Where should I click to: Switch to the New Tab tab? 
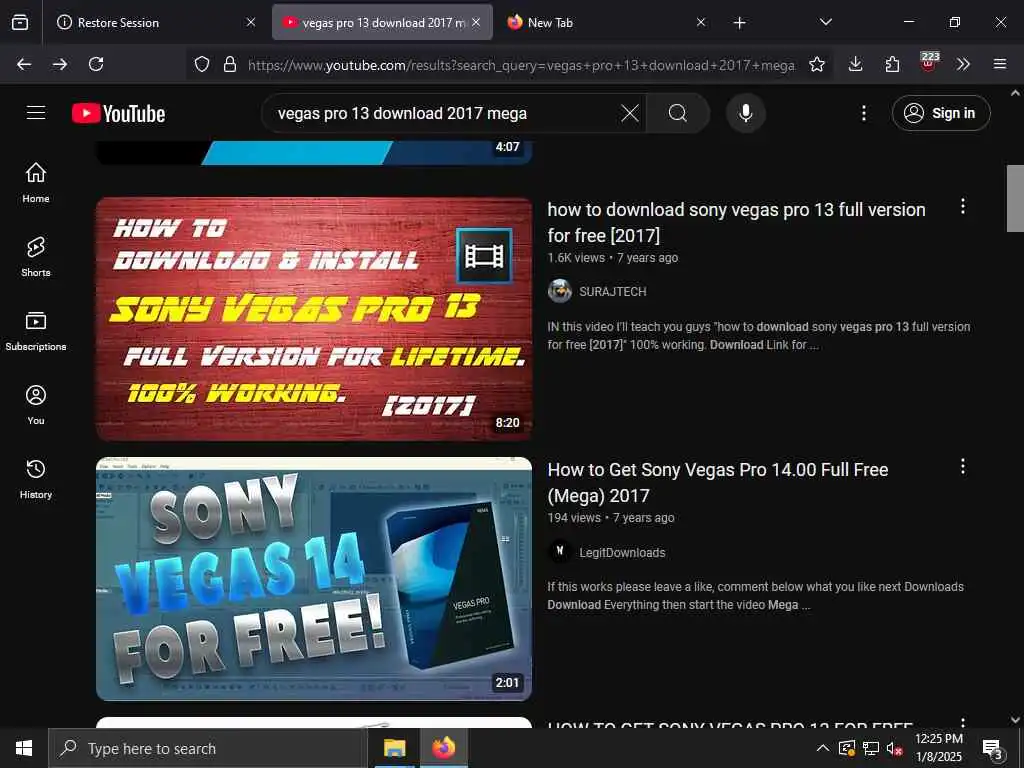[606, 22]
